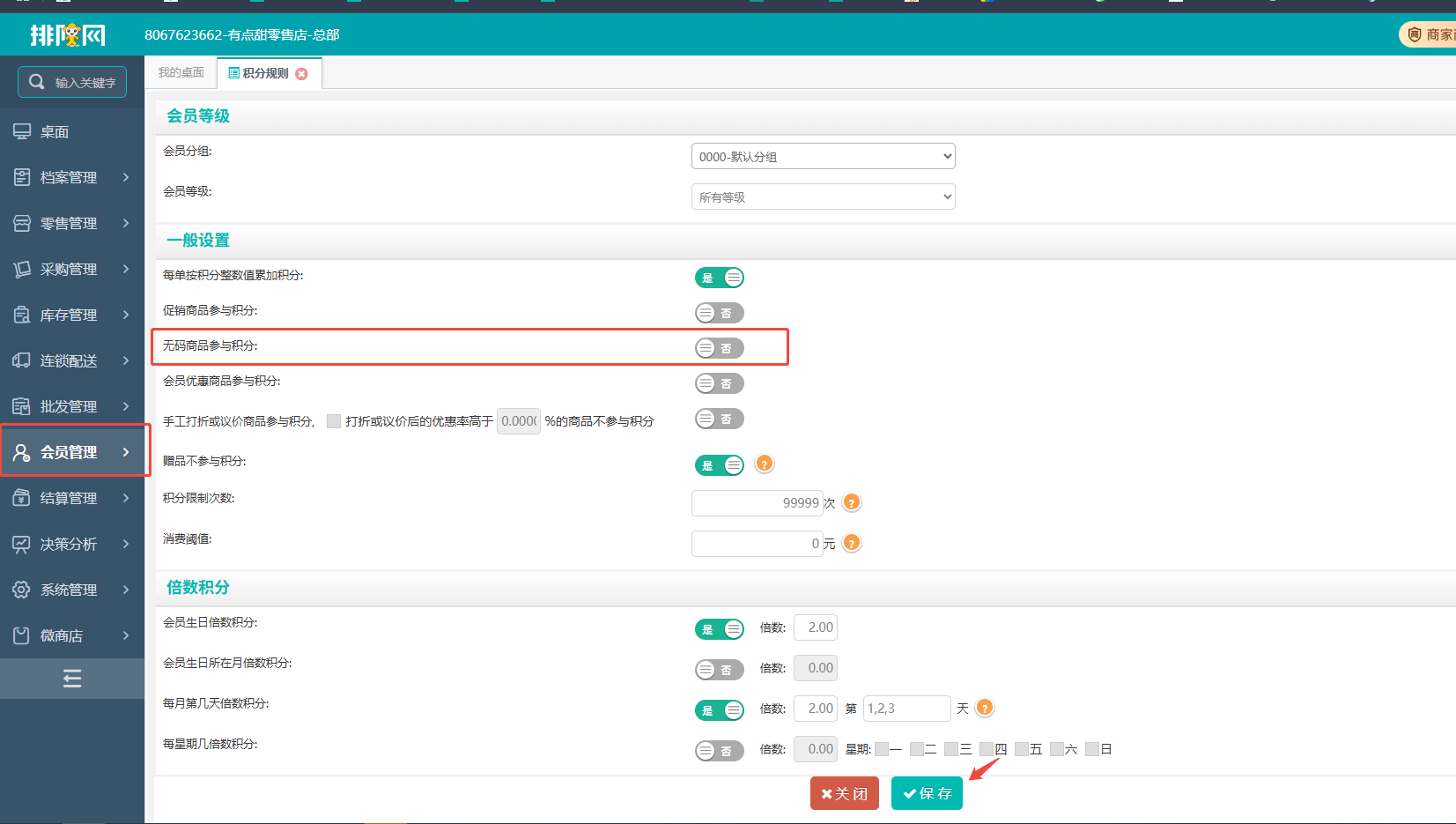Open 结算管理 menu item
The width and height of the screenshot is (1456, 824).
(x=72, y=498)
